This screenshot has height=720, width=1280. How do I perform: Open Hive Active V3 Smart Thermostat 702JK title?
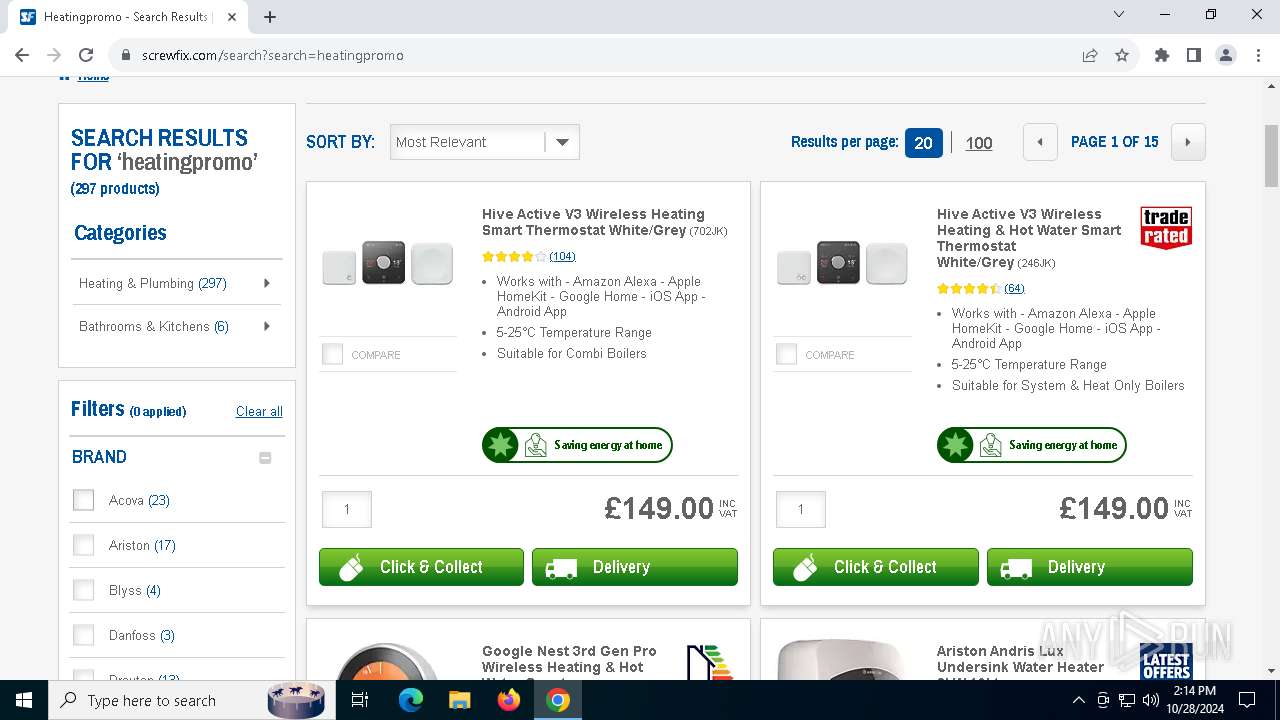(604, 222)
